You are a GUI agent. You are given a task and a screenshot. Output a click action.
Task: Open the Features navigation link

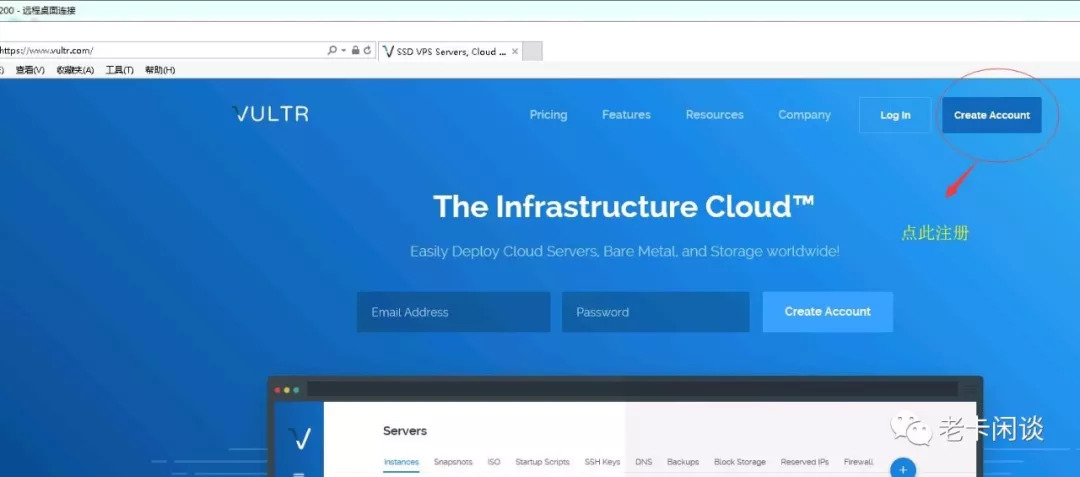coord(626,115)
